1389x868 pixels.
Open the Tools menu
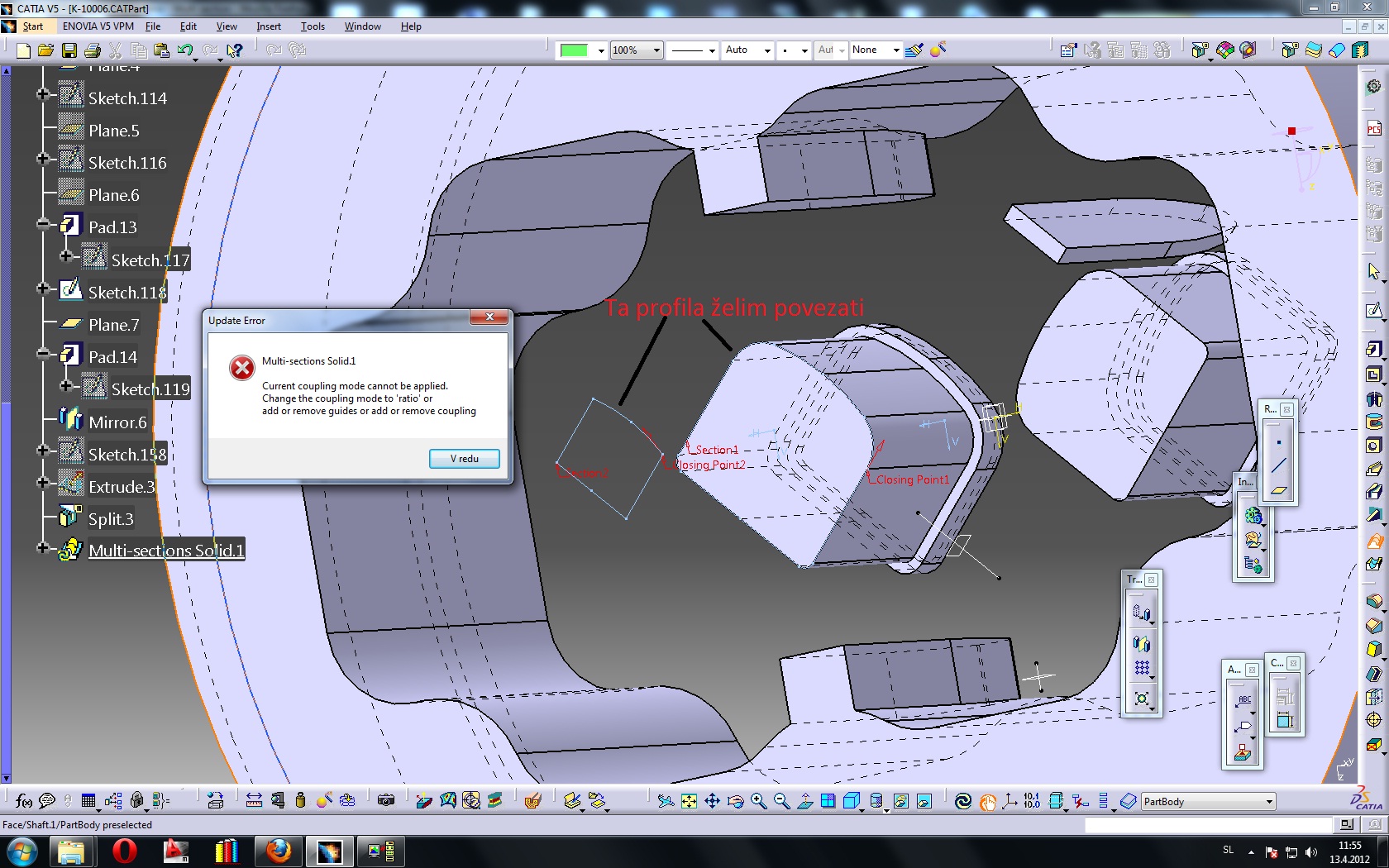(x=313, y=26)
